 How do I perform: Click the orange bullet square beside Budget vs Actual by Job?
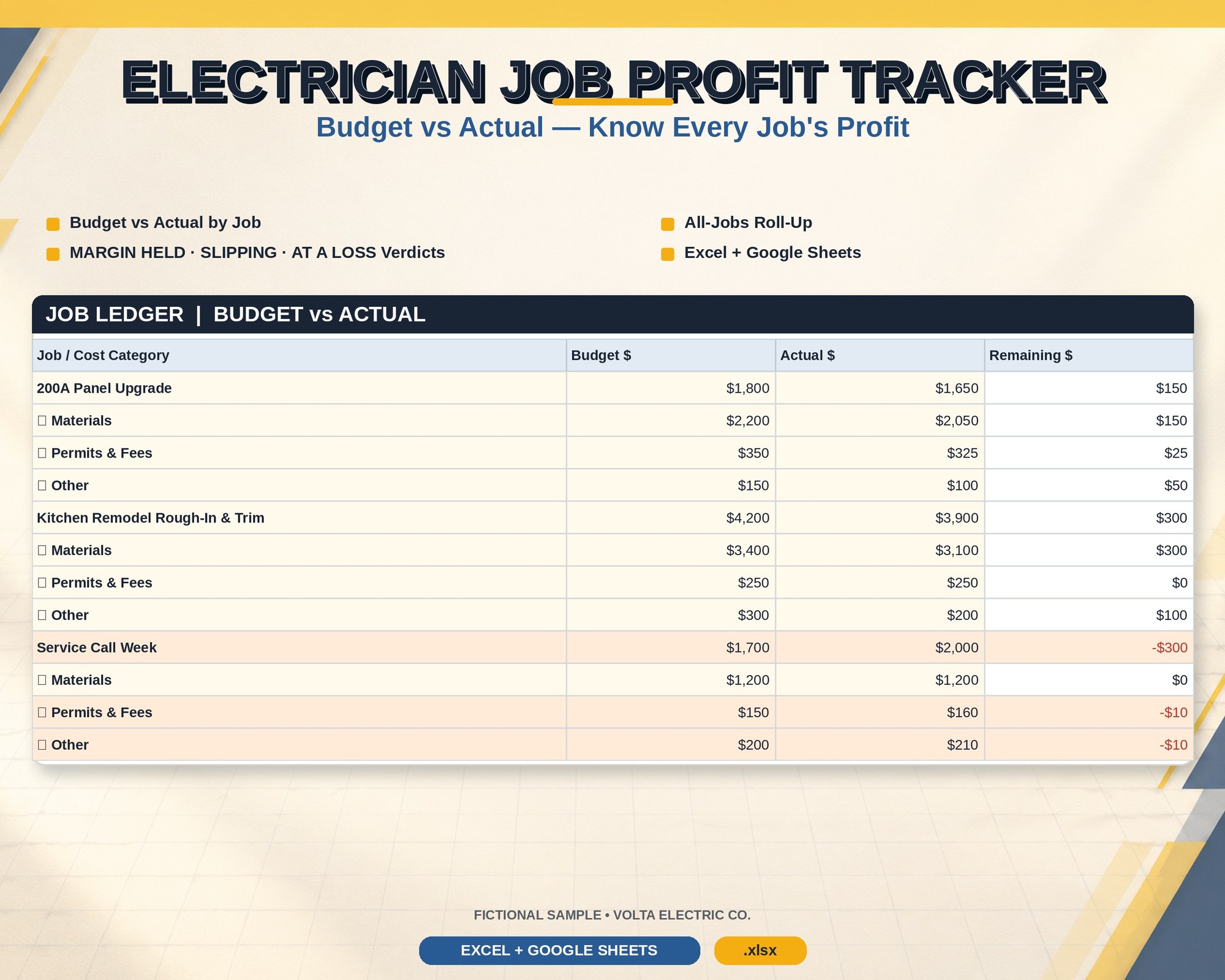coord(53,224)
